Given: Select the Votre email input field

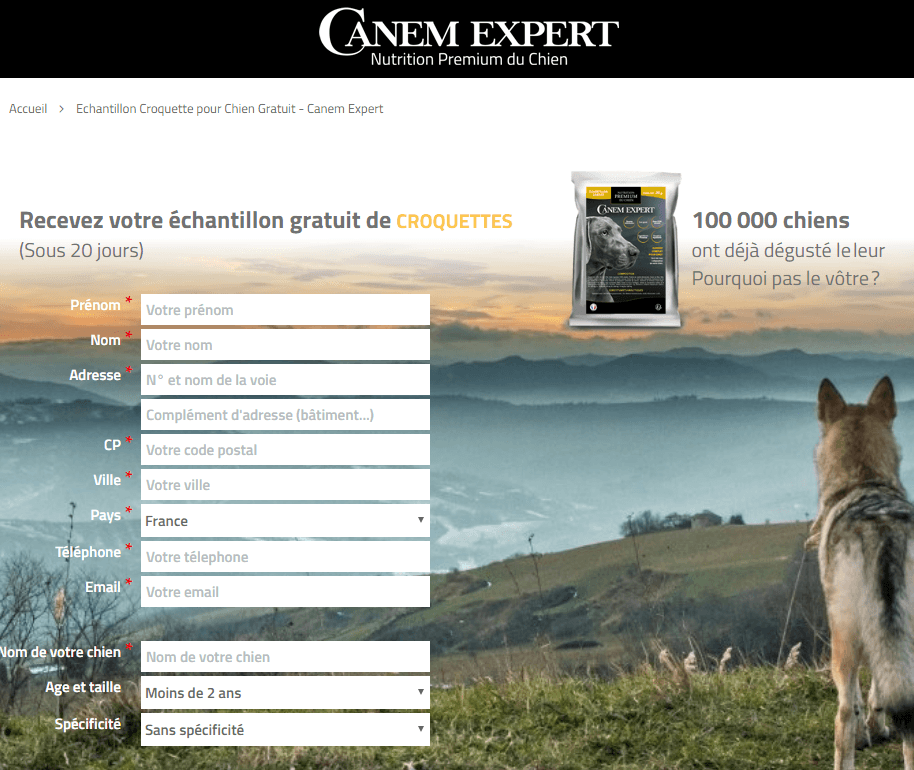Looking at the screenshot, I should click(285, 591).
